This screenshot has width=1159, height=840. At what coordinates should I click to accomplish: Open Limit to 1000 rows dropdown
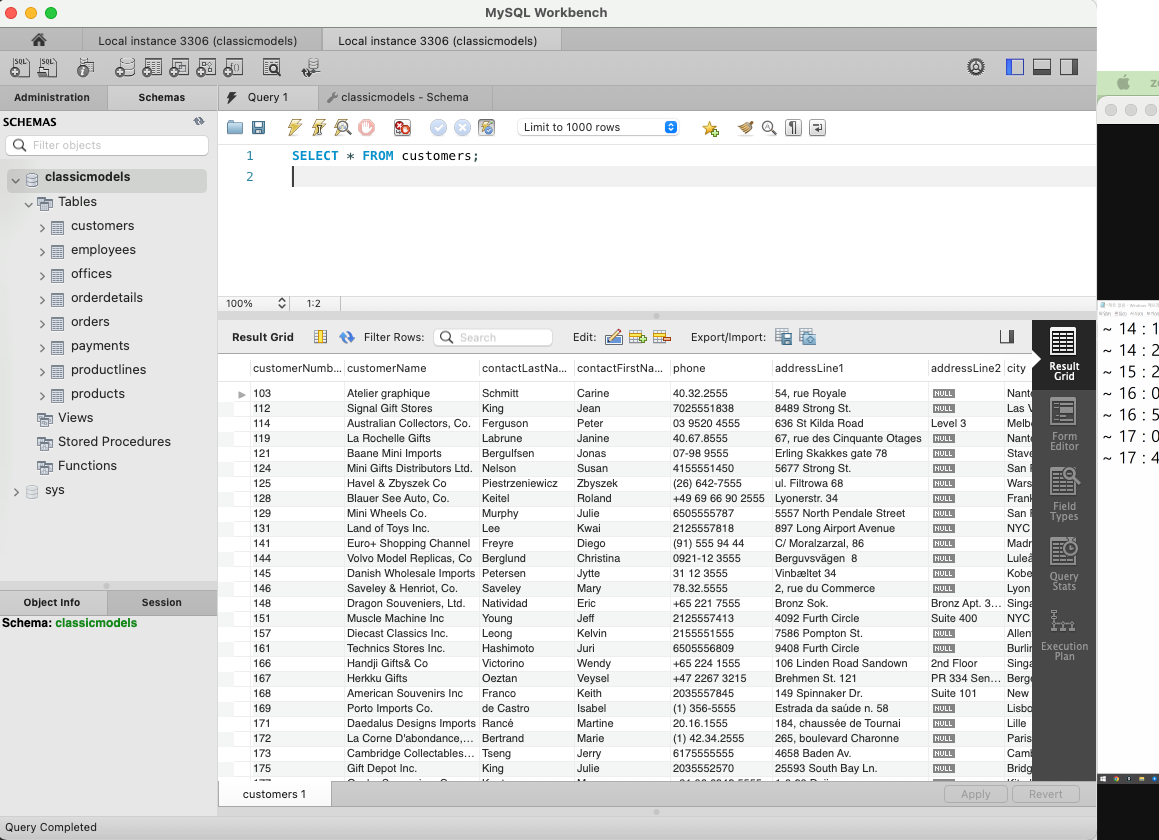point(598,127)
